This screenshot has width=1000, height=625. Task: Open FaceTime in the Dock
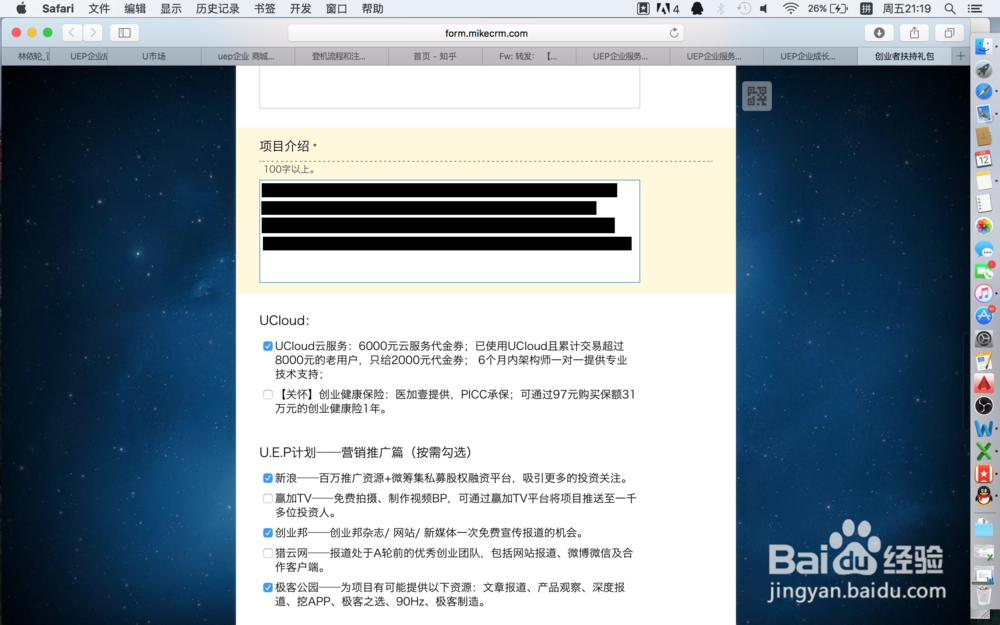[983, 271]
